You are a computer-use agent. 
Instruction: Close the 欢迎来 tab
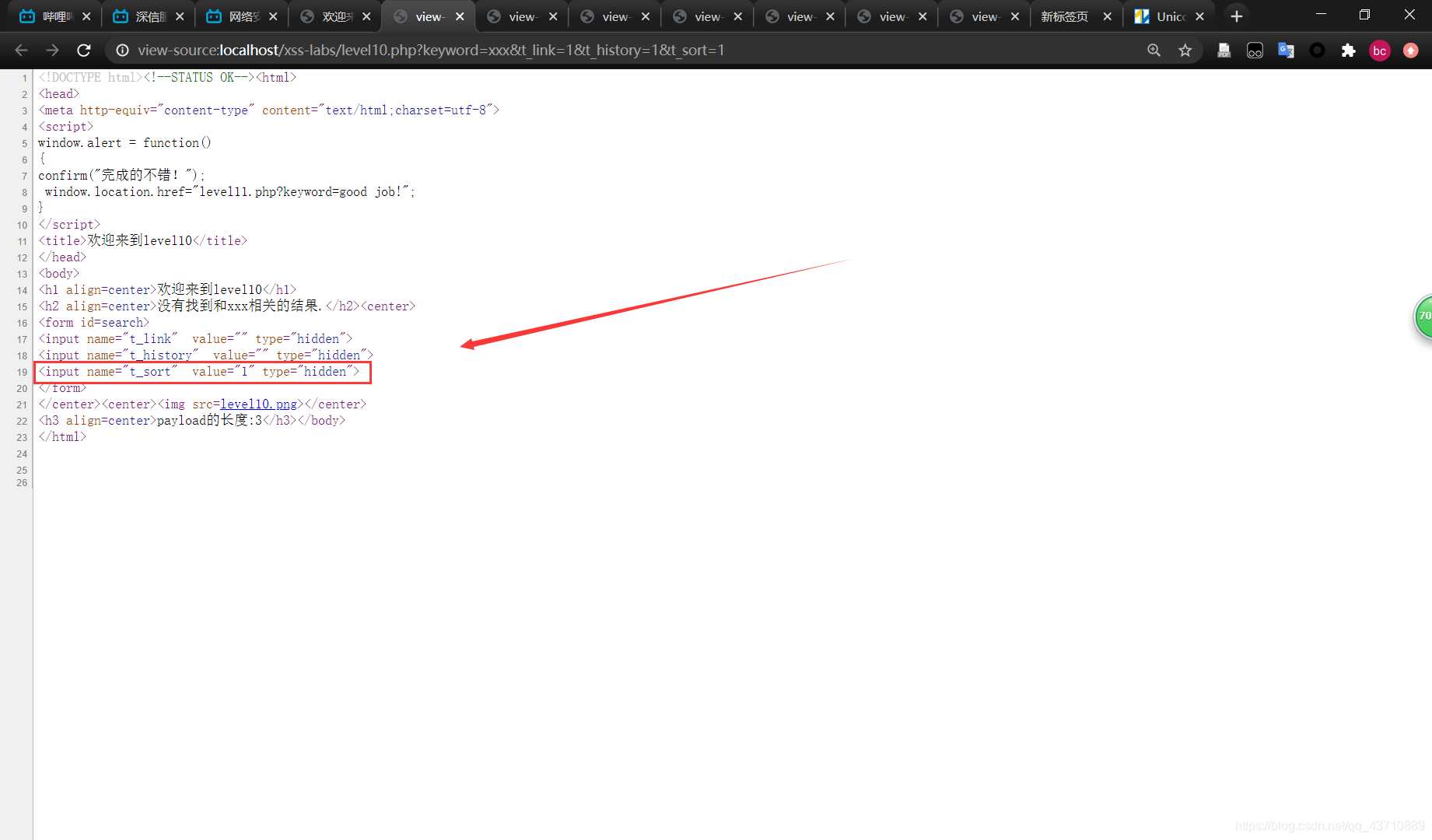(366, 16)
